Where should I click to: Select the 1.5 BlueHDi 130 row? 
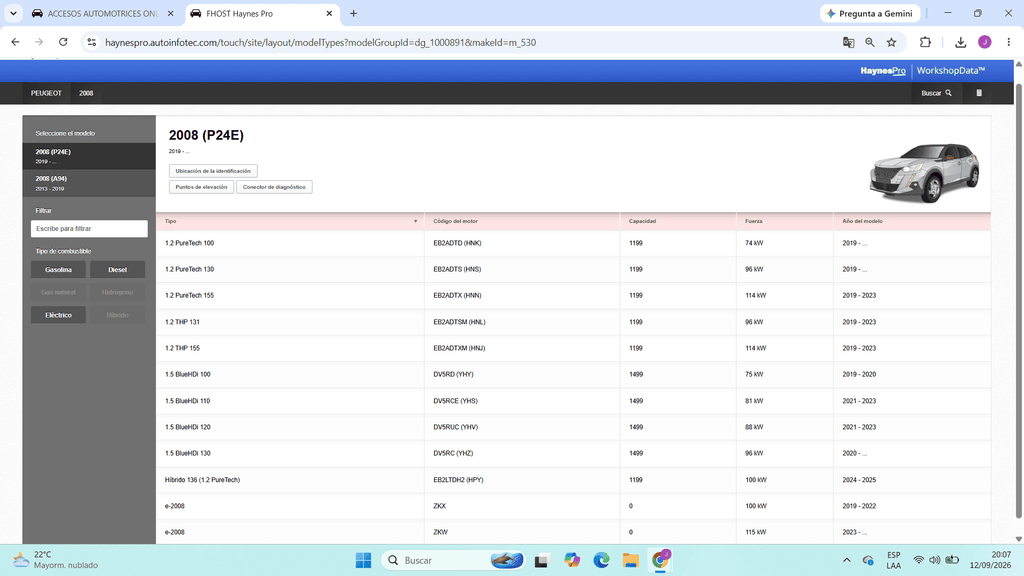pyautogui.click(x=573, y=453)
